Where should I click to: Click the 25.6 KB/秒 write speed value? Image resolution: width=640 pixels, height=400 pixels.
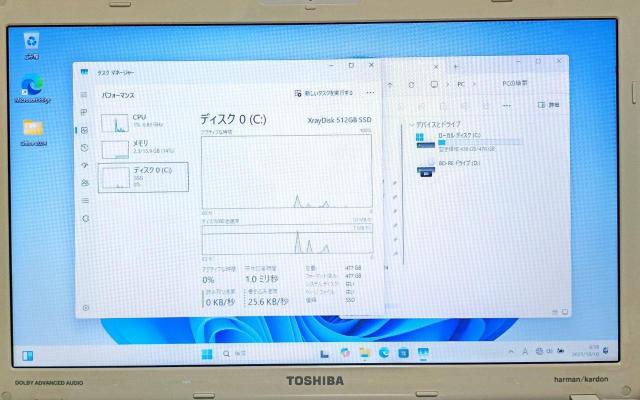[268, 302]
